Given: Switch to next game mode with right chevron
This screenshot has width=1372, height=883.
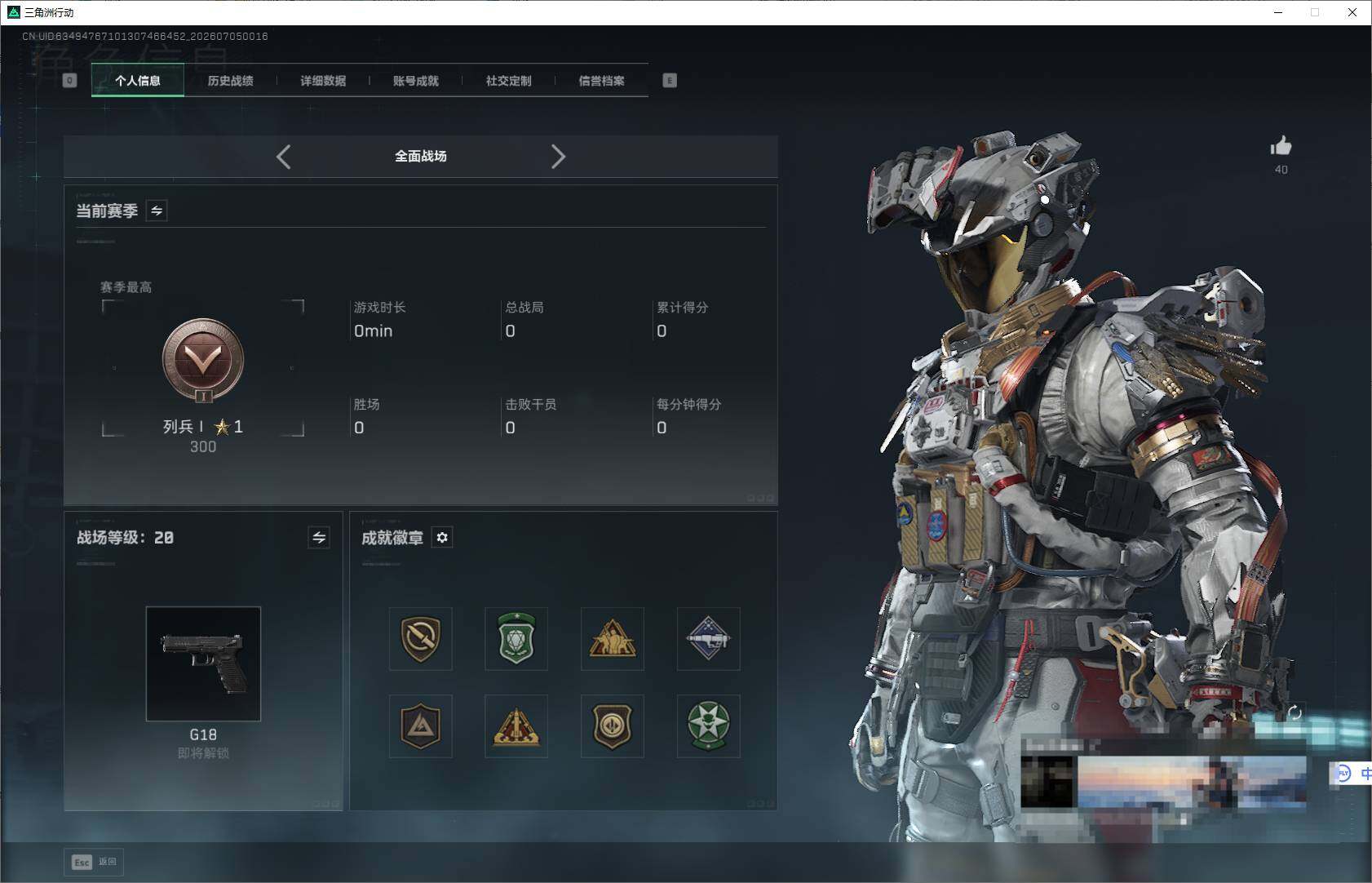Looking at the screenshot, I should point(558,157).
